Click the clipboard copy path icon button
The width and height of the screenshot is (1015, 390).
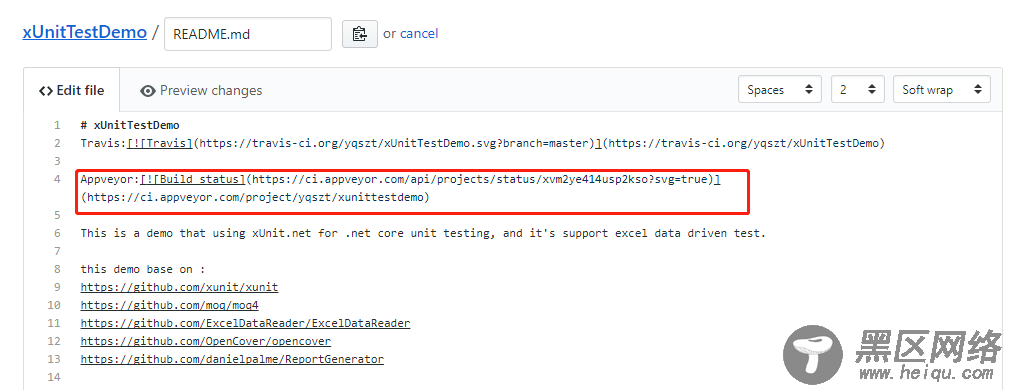coord(360,34)
